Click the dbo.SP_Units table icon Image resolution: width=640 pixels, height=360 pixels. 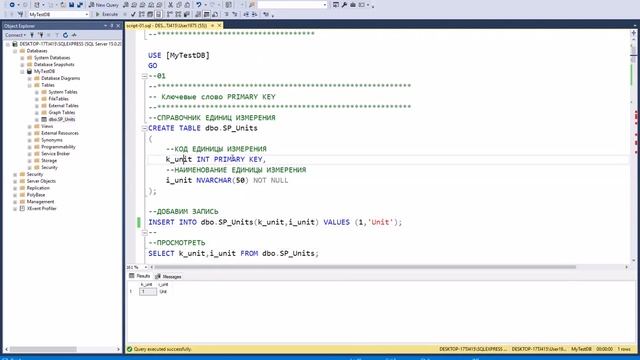click(x=44, y=120)
